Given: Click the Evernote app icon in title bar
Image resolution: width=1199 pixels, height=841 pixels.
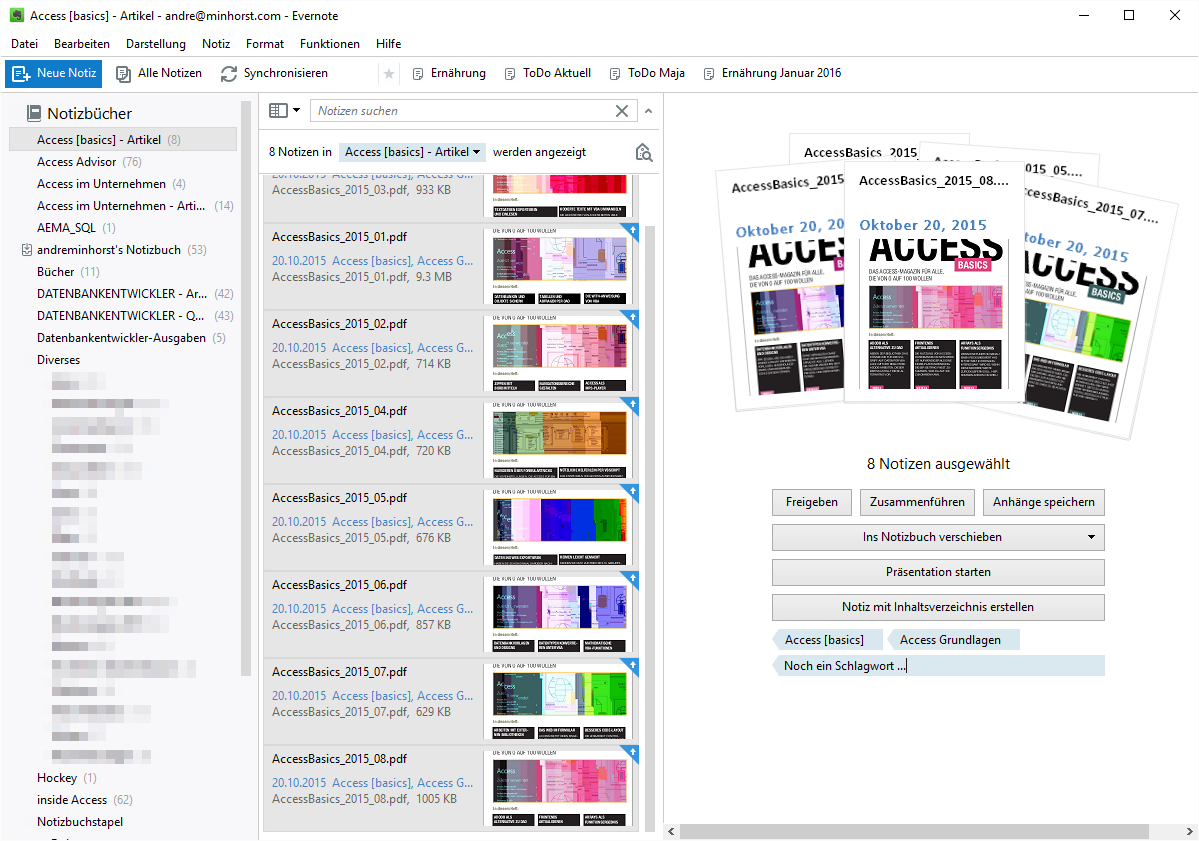Looking at the screenshot, I should click(x=16, y=15).
